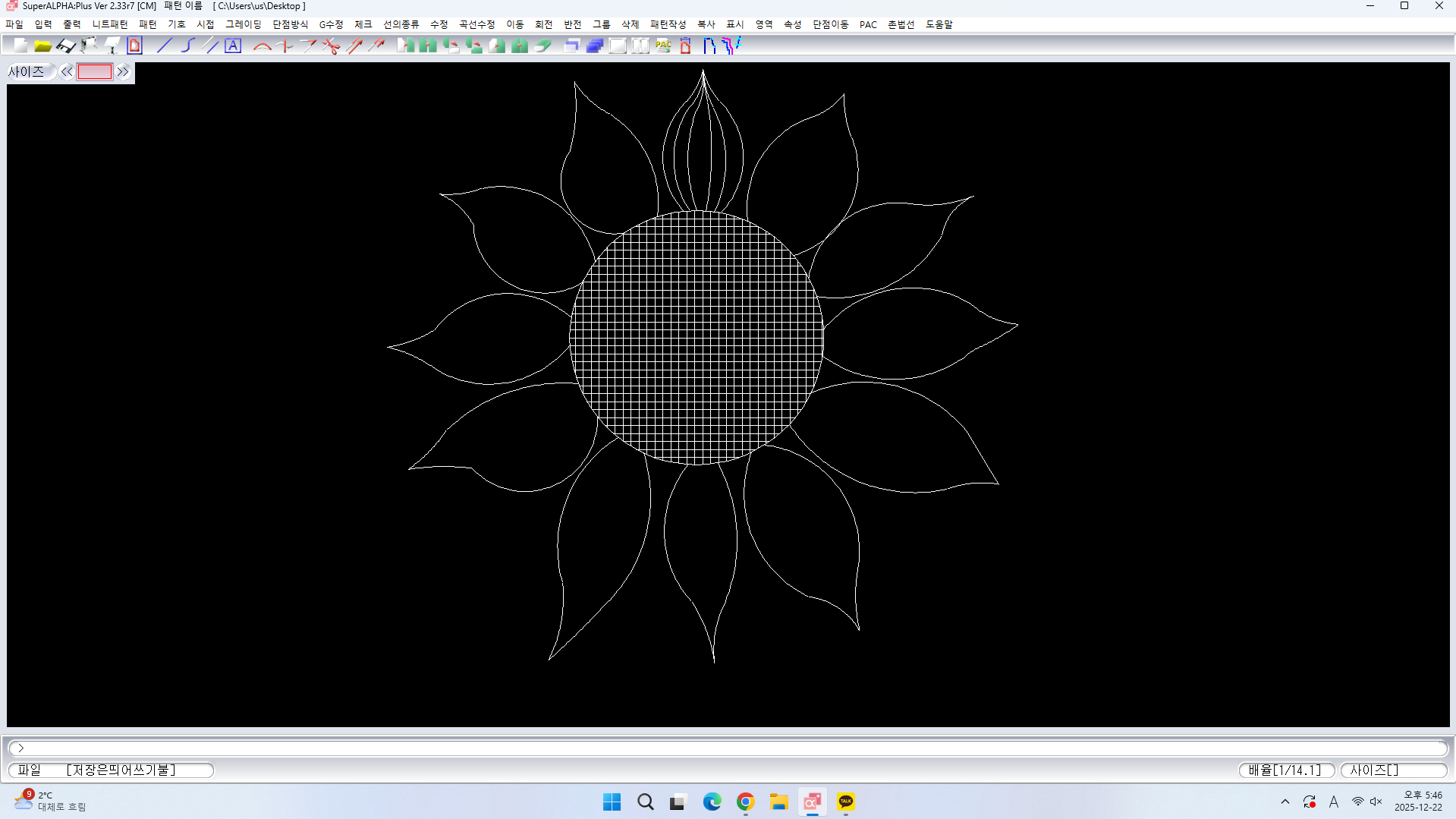The width and height of the screenshot is (1456, 819).
Task: Show hidden system tray icons
Action: (1285, 802)
